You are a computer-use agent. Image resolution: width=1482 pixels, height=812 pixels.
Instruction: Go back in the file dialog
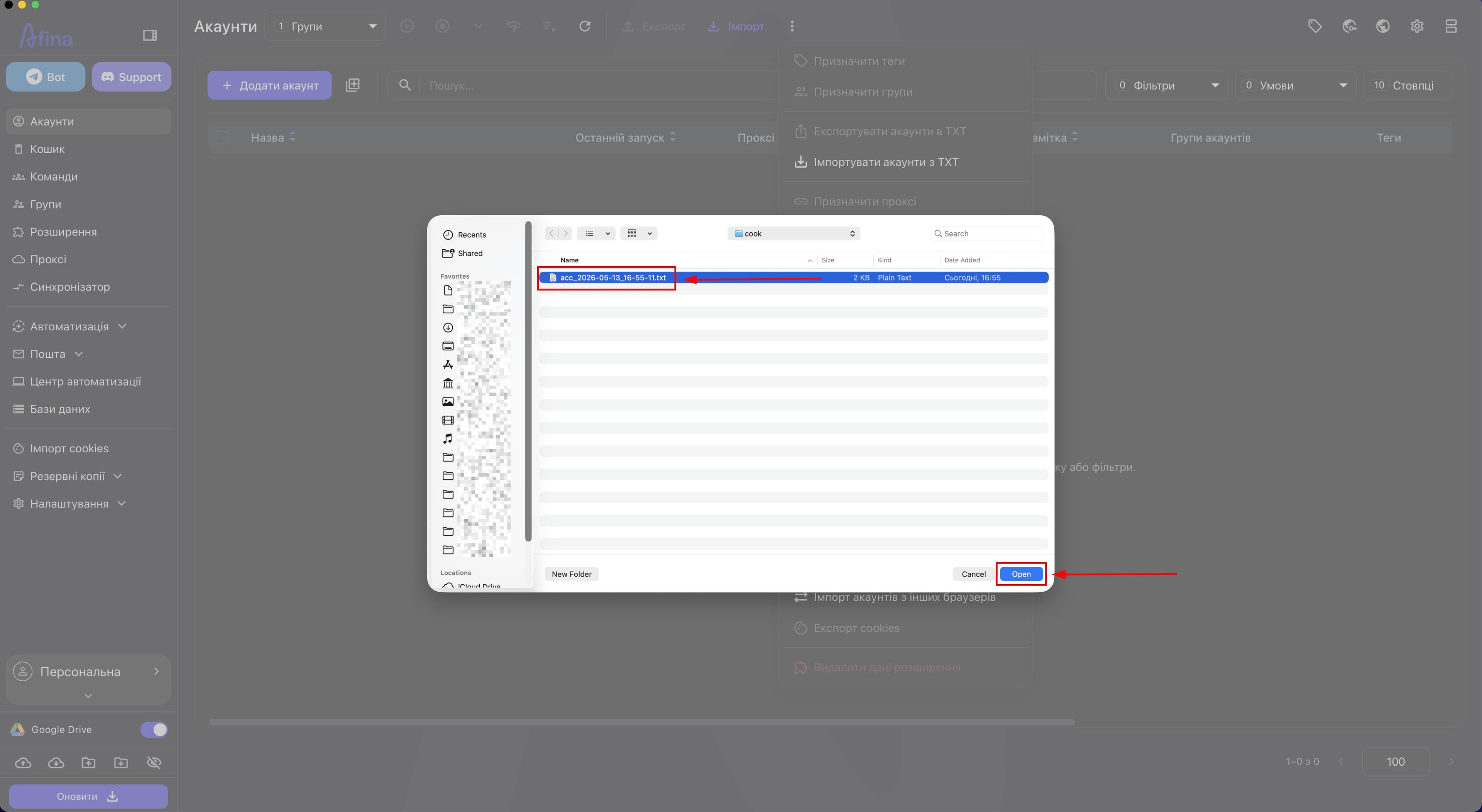pos(551,233)
